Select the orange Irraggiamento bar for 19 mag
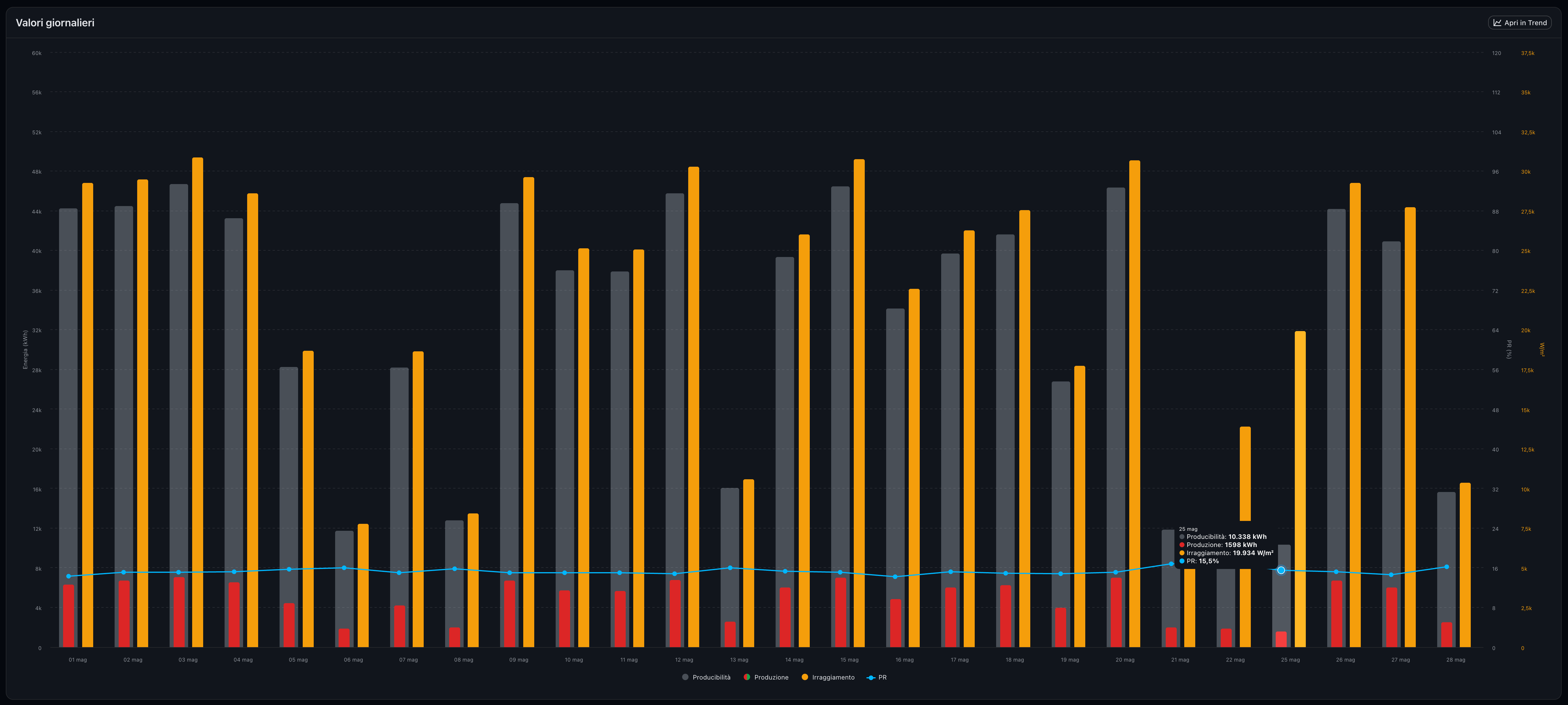Viewport: 1568px width, 705px height. 1079,506
